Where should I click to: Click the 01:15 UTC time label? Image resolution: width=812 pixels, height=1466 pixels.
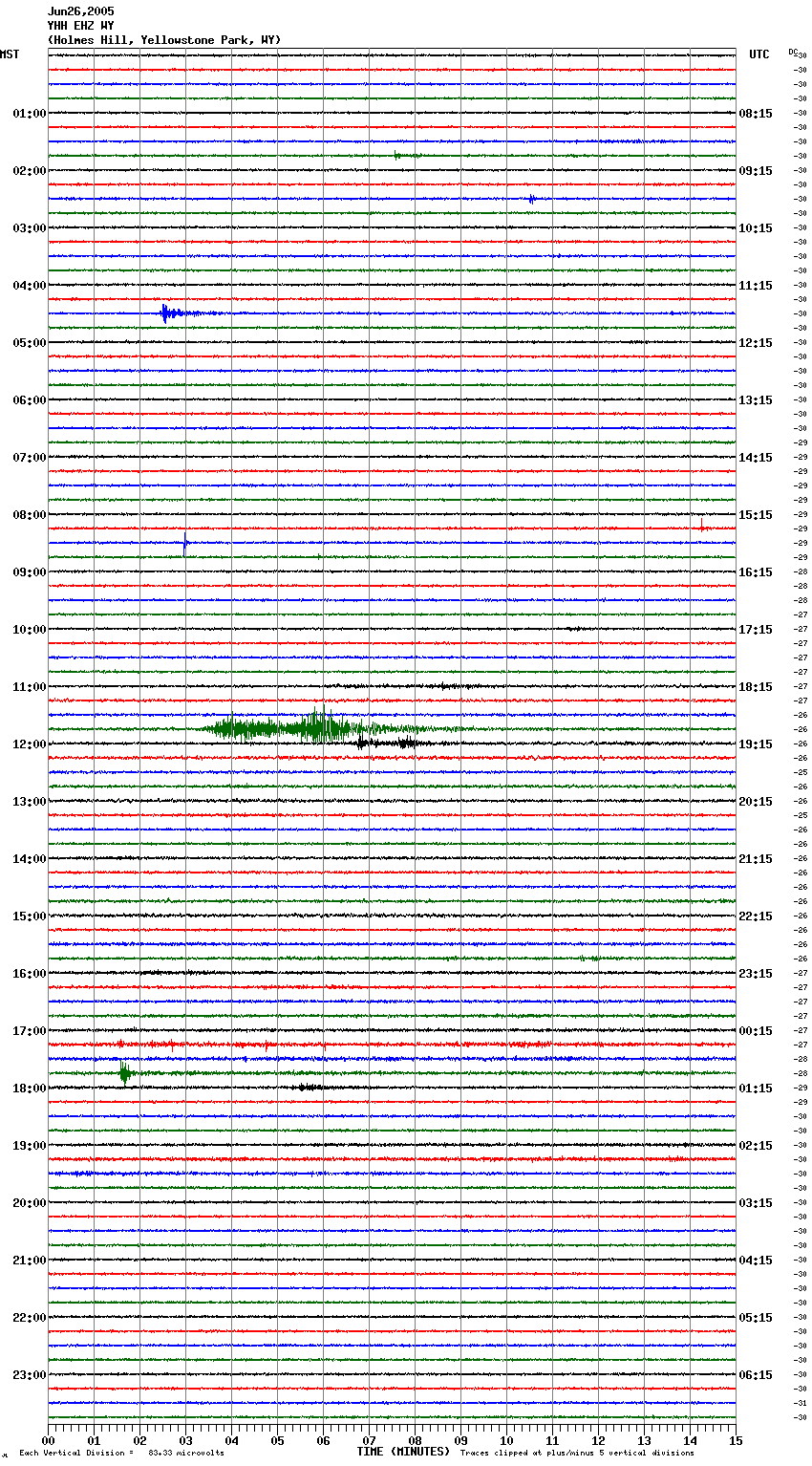click(x=756, y=1089)
